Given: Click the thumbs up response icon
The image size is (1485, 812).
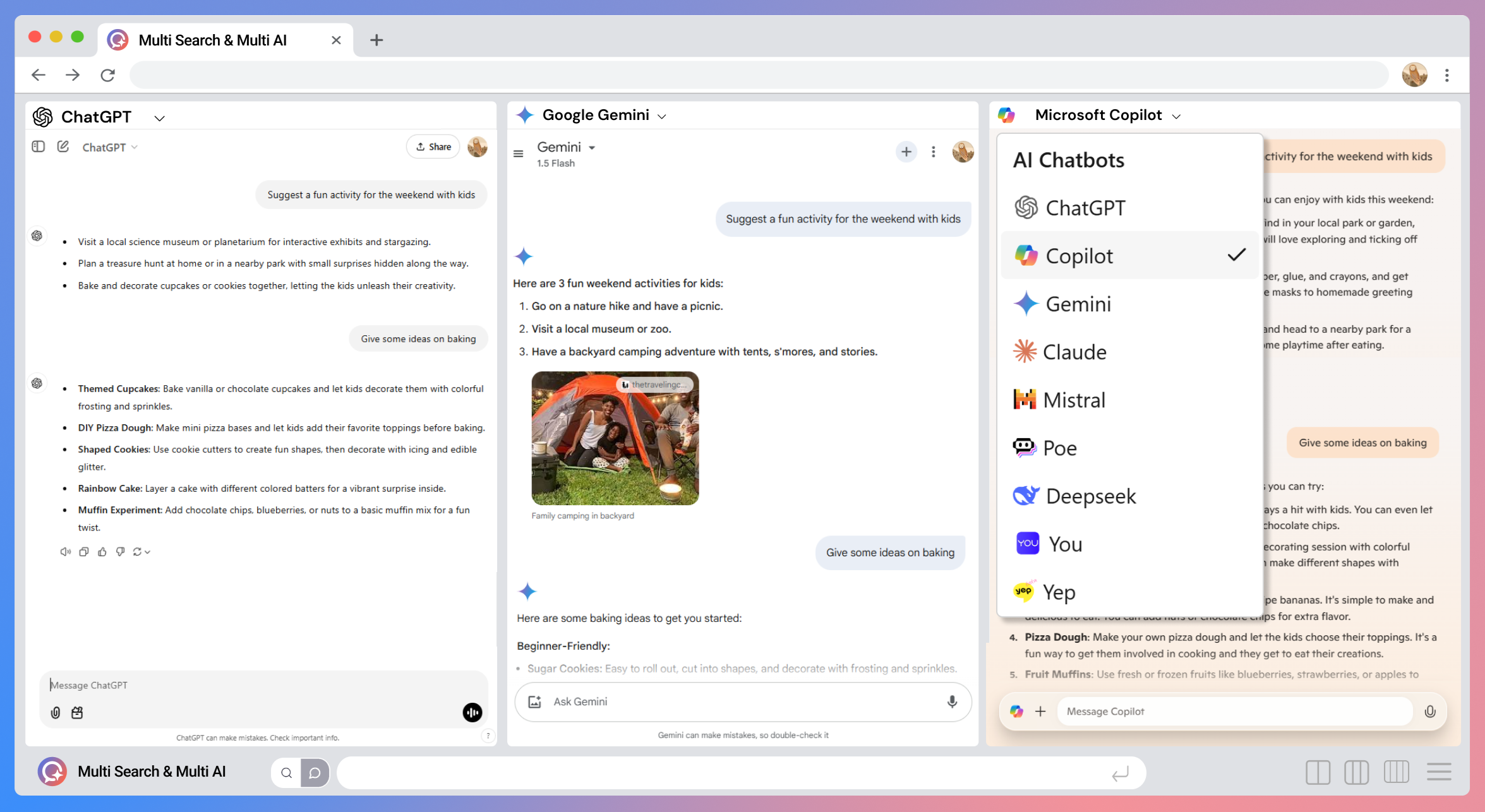Looking at the screenshot, I should point(102,552).
